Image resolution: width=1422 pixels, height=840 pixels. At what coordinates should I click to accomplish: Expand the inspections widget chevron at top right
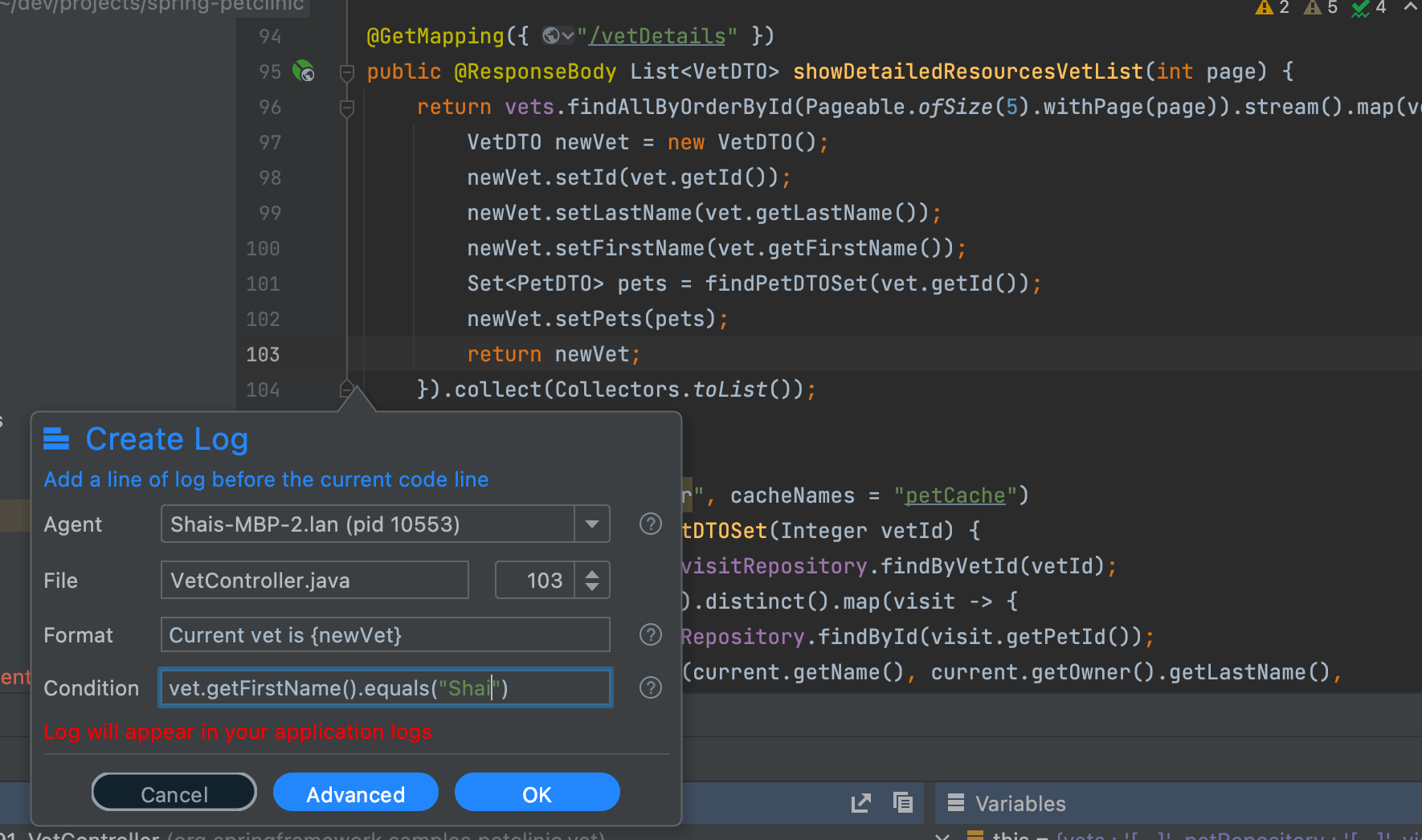[x=1410, y=7]
